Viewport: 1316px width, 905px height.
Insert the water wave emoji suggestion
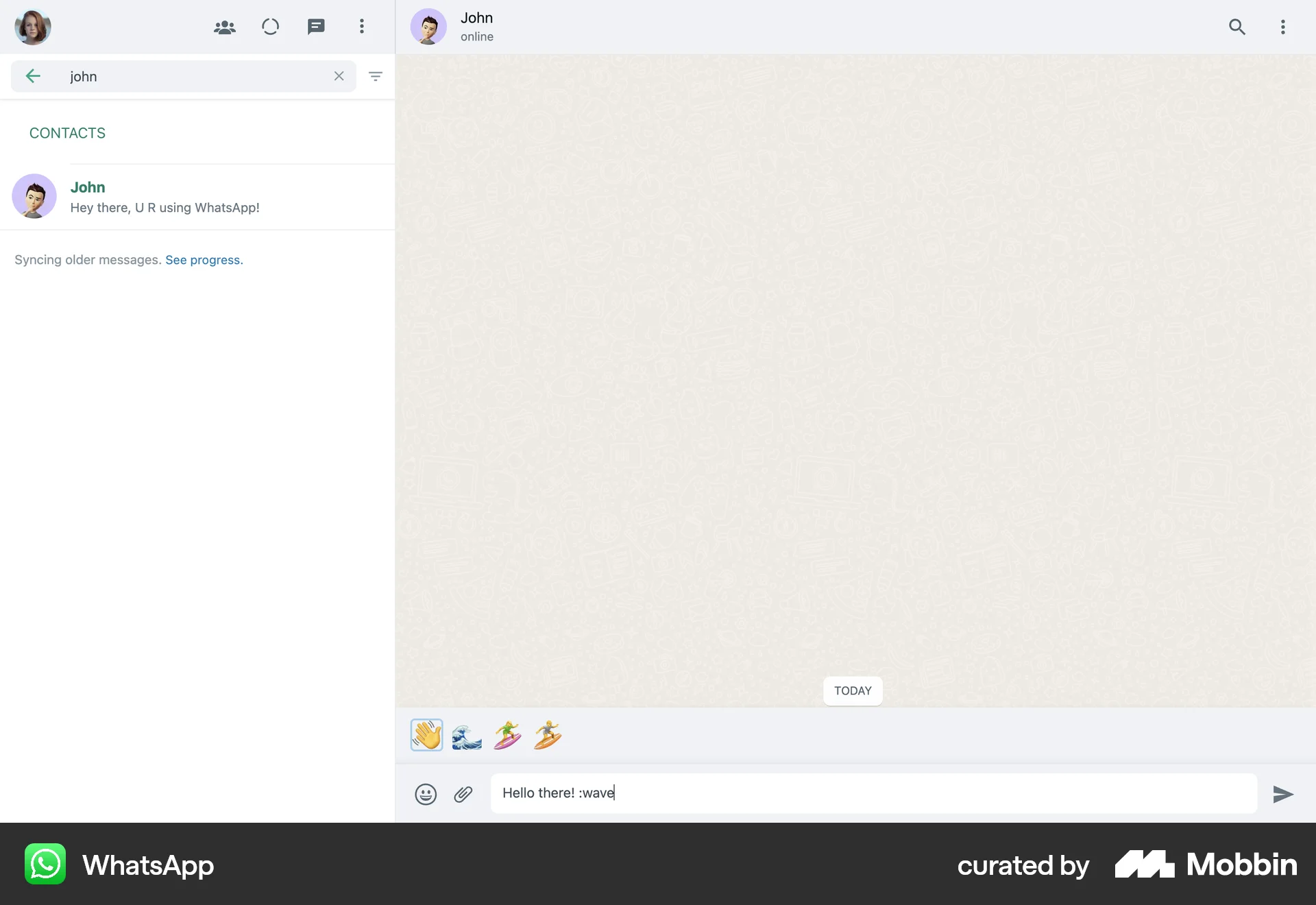[467, 734]
